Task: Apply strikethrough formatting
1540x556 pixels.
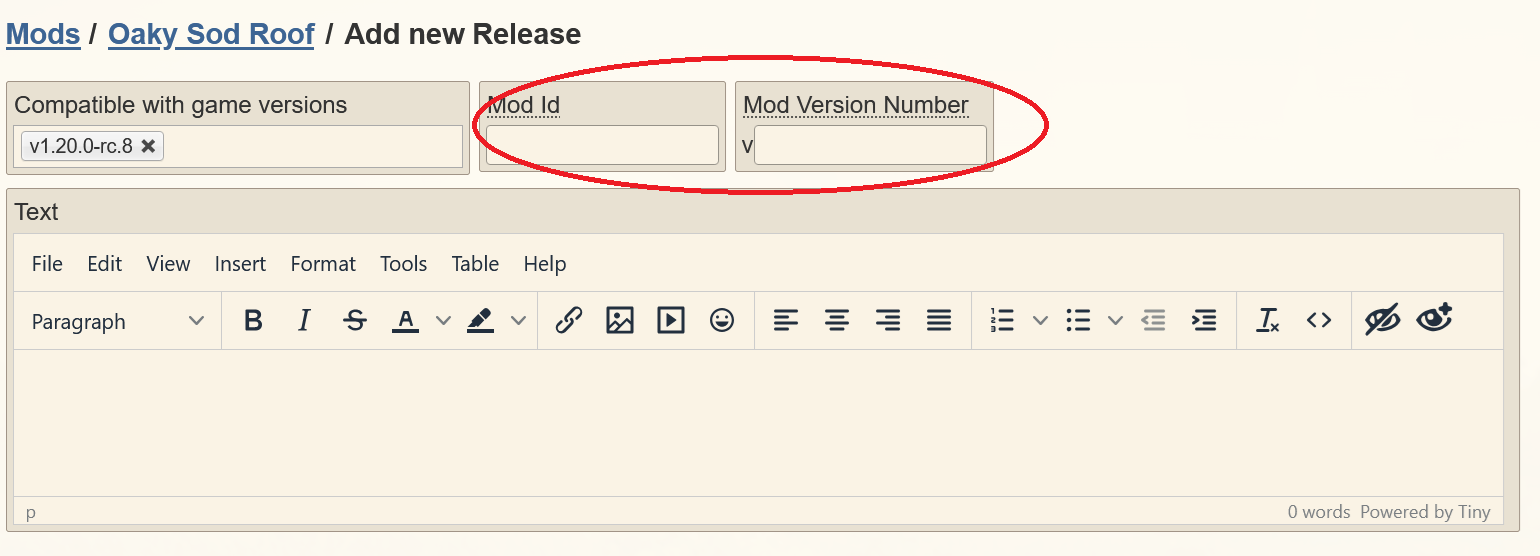Action: (x=354, y=321)
